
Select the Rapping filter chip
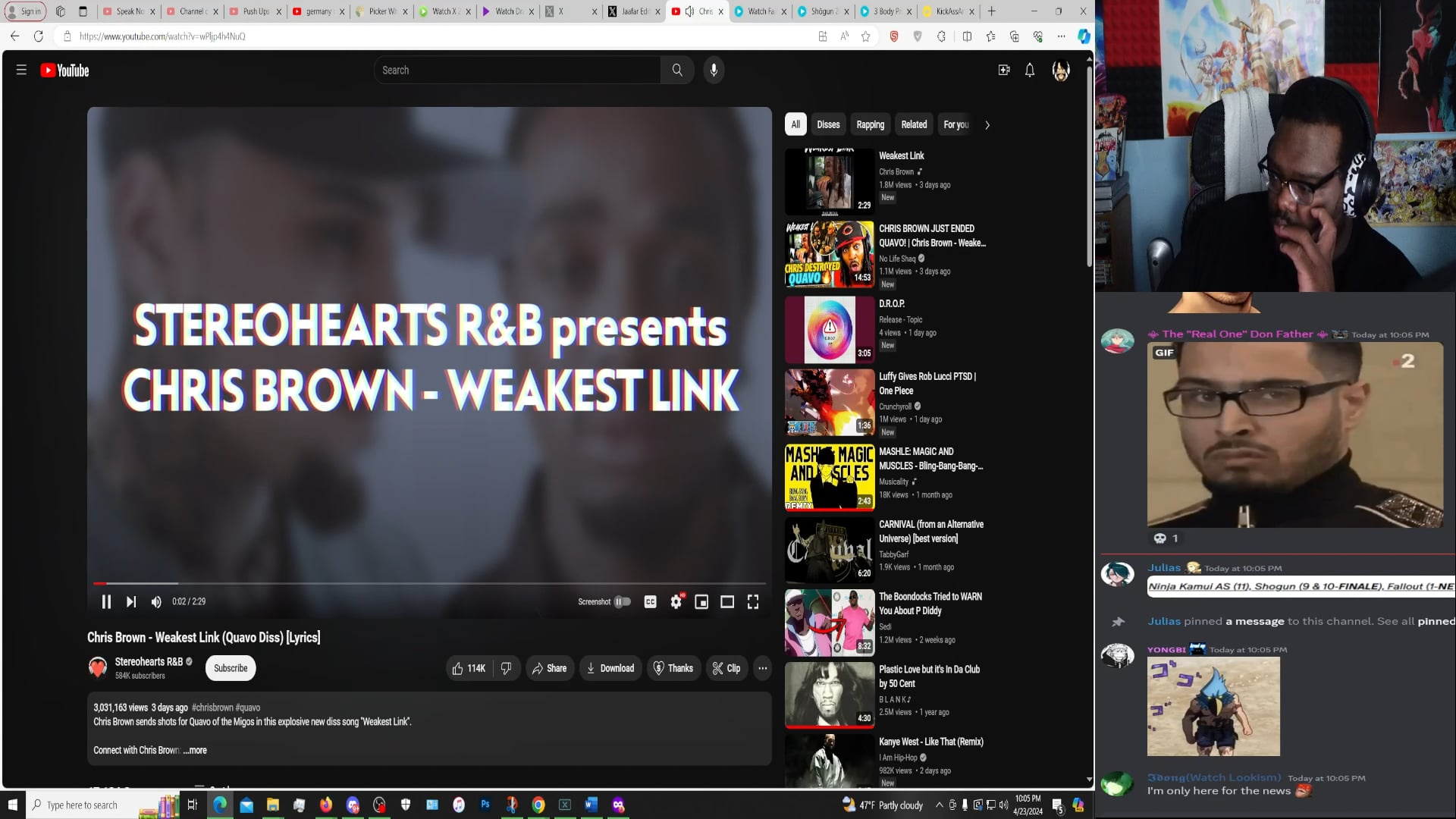(871, 124)
